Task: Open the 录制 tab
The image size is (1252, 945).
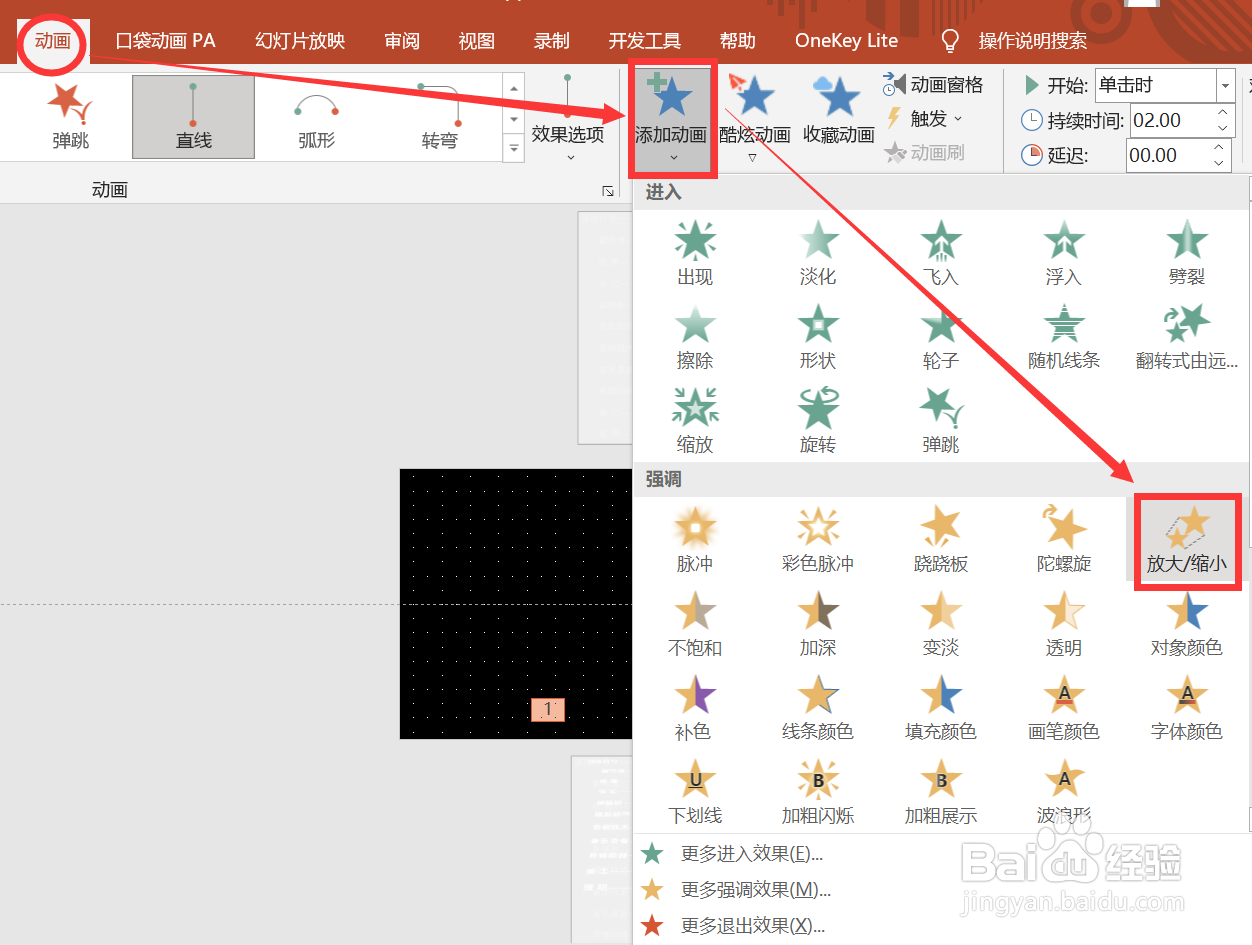Action: 552,41
